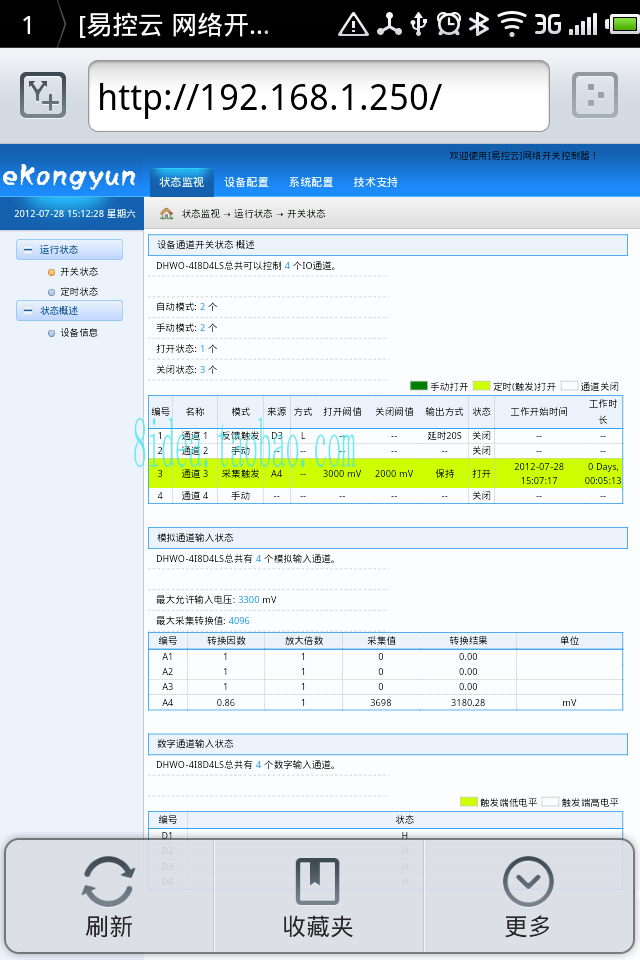Click the green 手动打开 legend swatch
This screenshot has height=960, width=640.
click(418, 386)
